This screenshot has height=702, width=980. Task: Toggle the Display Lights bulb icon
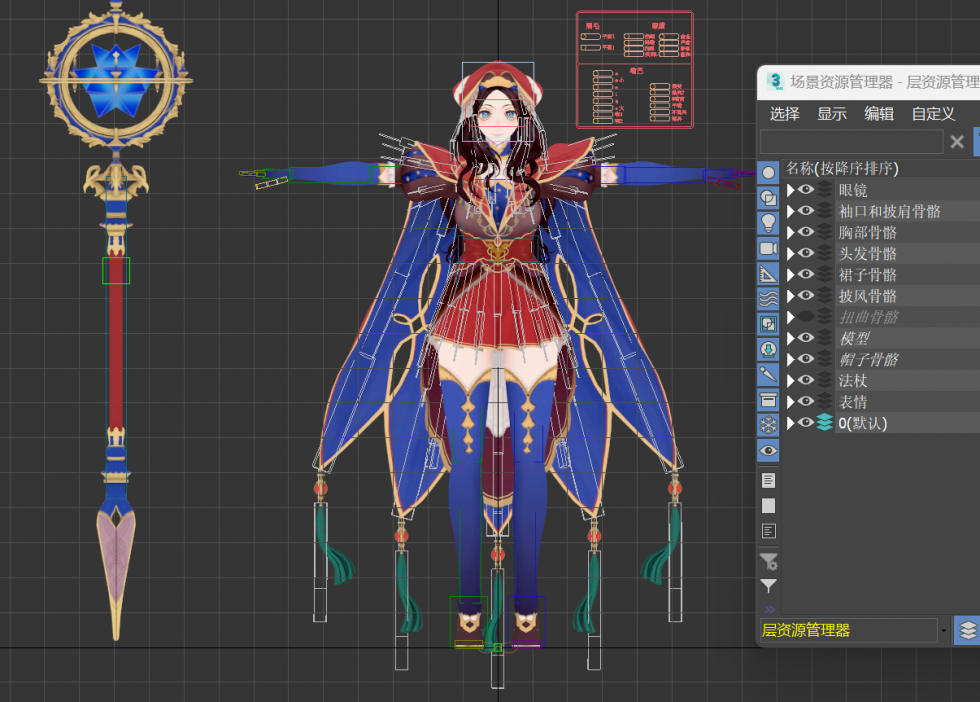pos(768,223)
